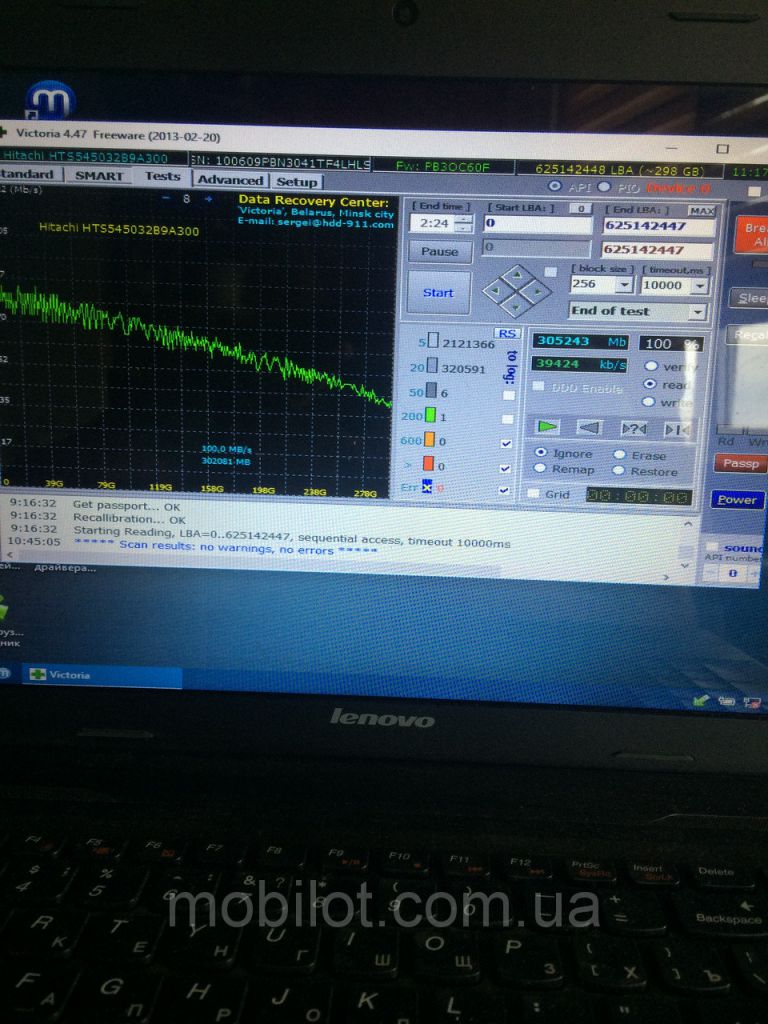This screenshot has width=768, height=1024.
Task: Click the left arrow of the diamond pad
Action: coord(496,289)
